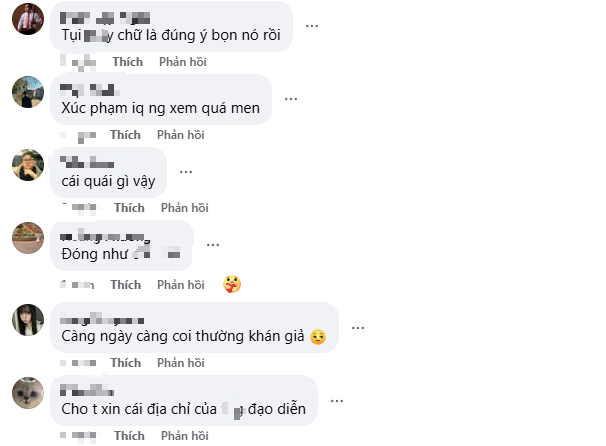The height and width of the screenshot is (446, 606).
Task: Click avatar beside 'Đóng như' comment
Action: pos(28,238)
